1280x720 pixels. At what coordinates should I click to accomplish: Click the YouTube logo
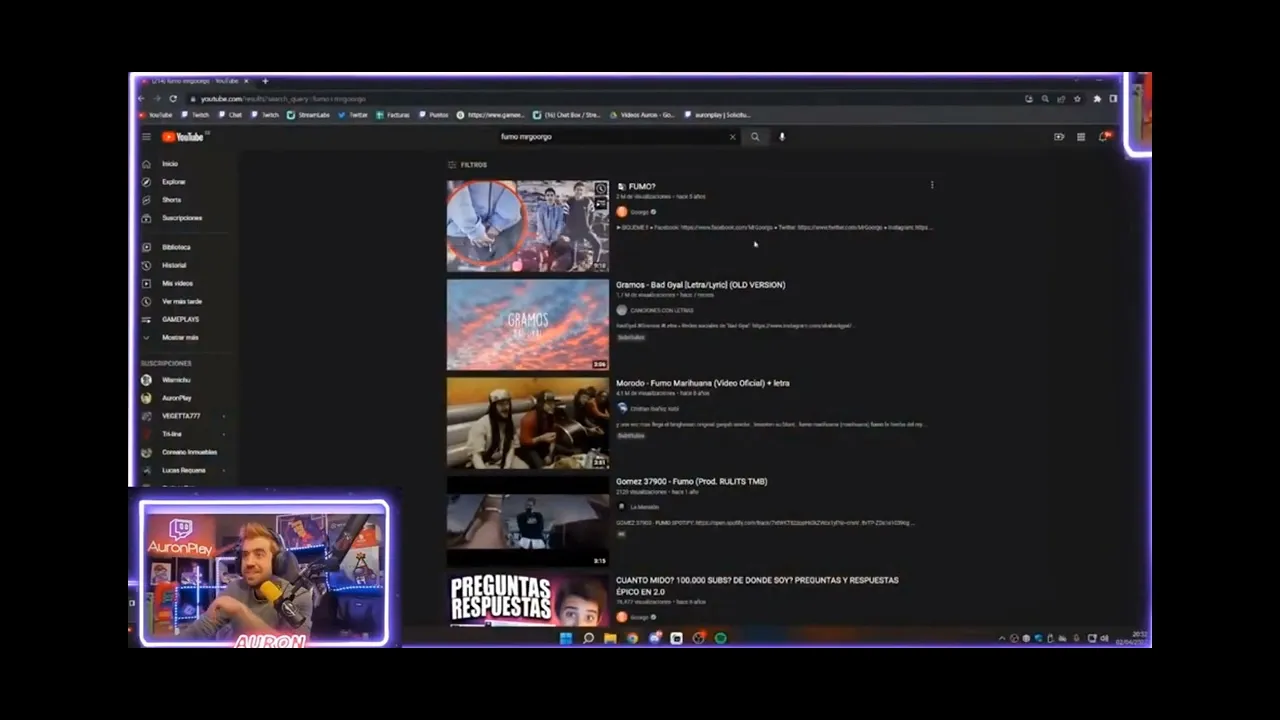[183, 137]
